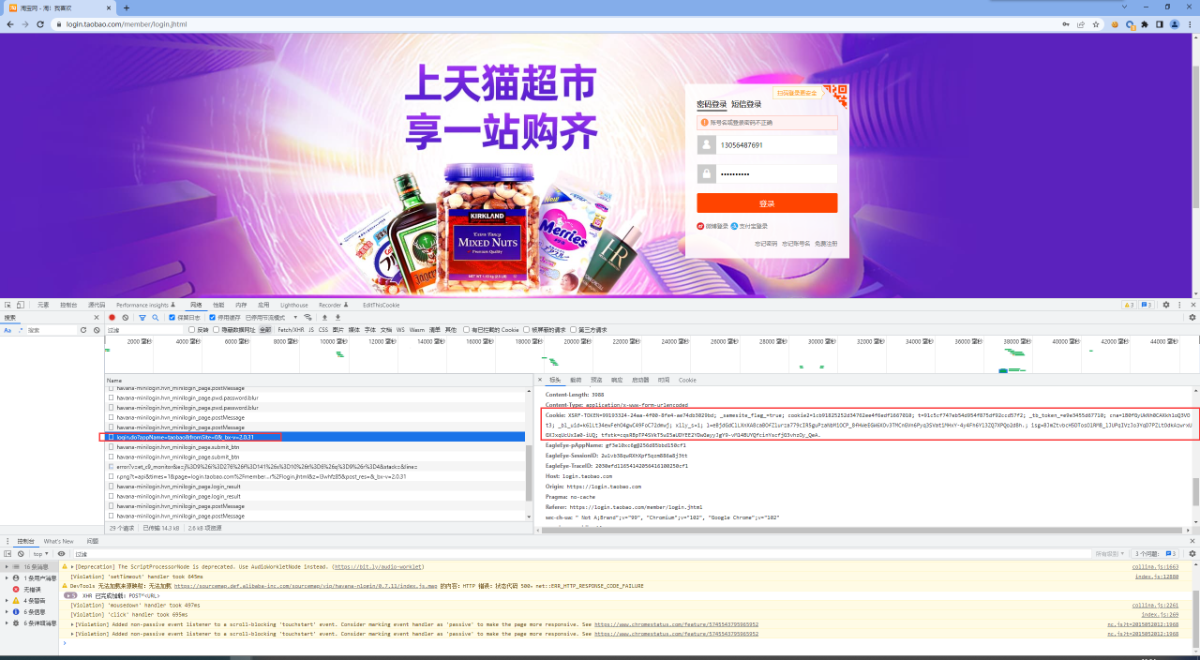Open the console context 'top' dropdown
1200x660 pixels.
42,553
